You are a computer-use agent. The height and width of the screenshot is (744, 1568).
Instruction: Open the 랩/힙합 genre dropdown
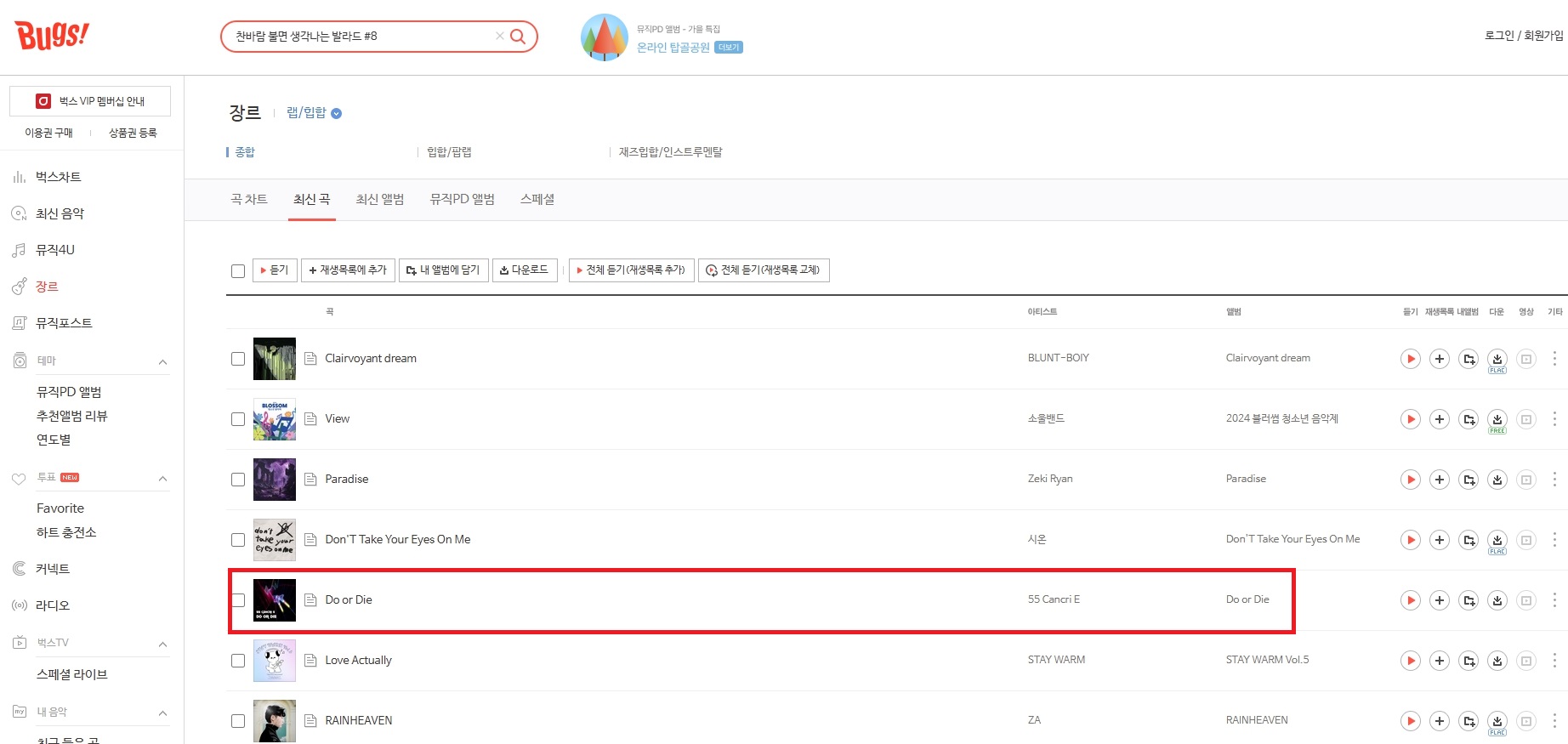pyautogui.click(x=314, y=113)
